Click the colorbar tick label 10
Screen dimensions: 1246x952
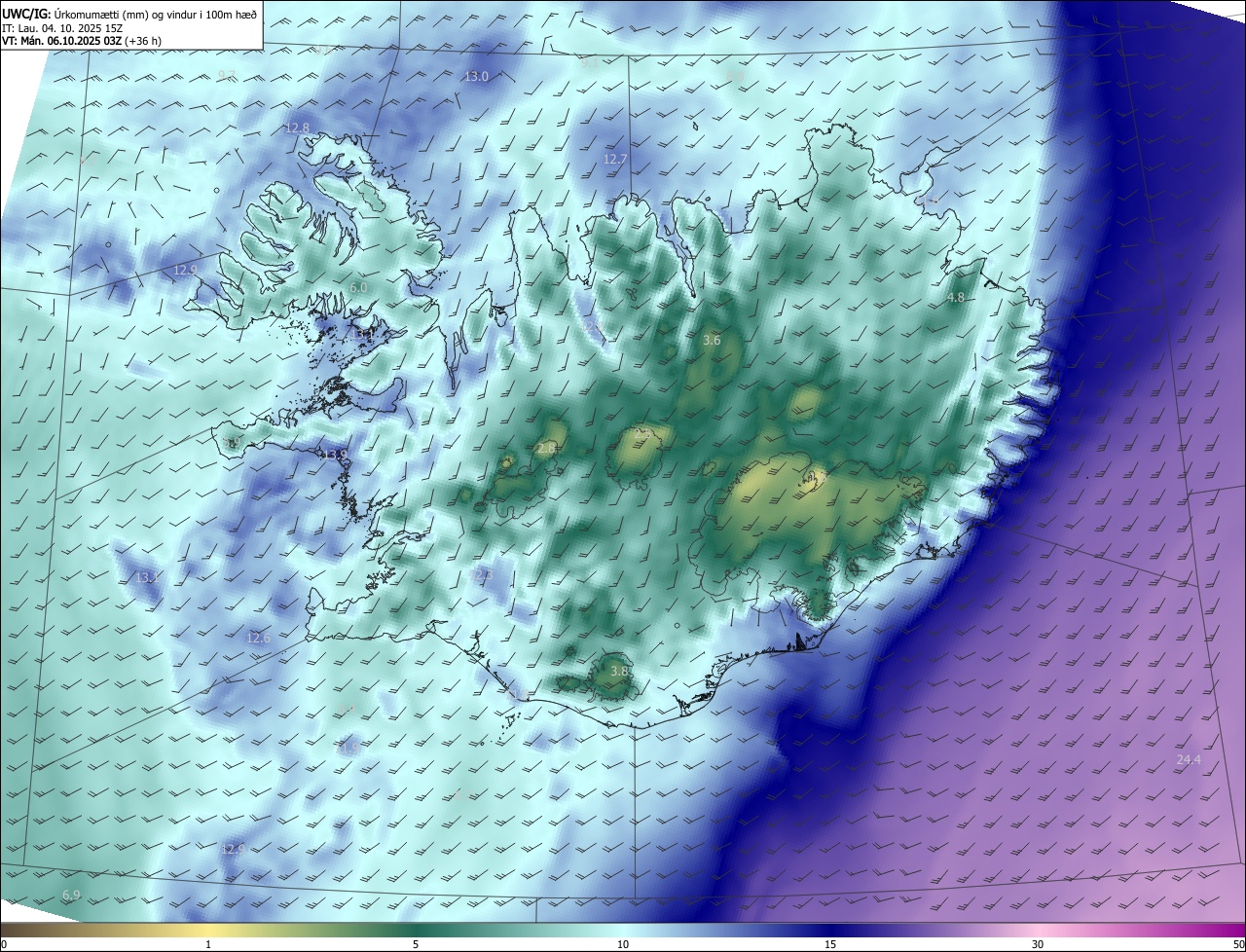pyautogui.click(x=623, y=945)
